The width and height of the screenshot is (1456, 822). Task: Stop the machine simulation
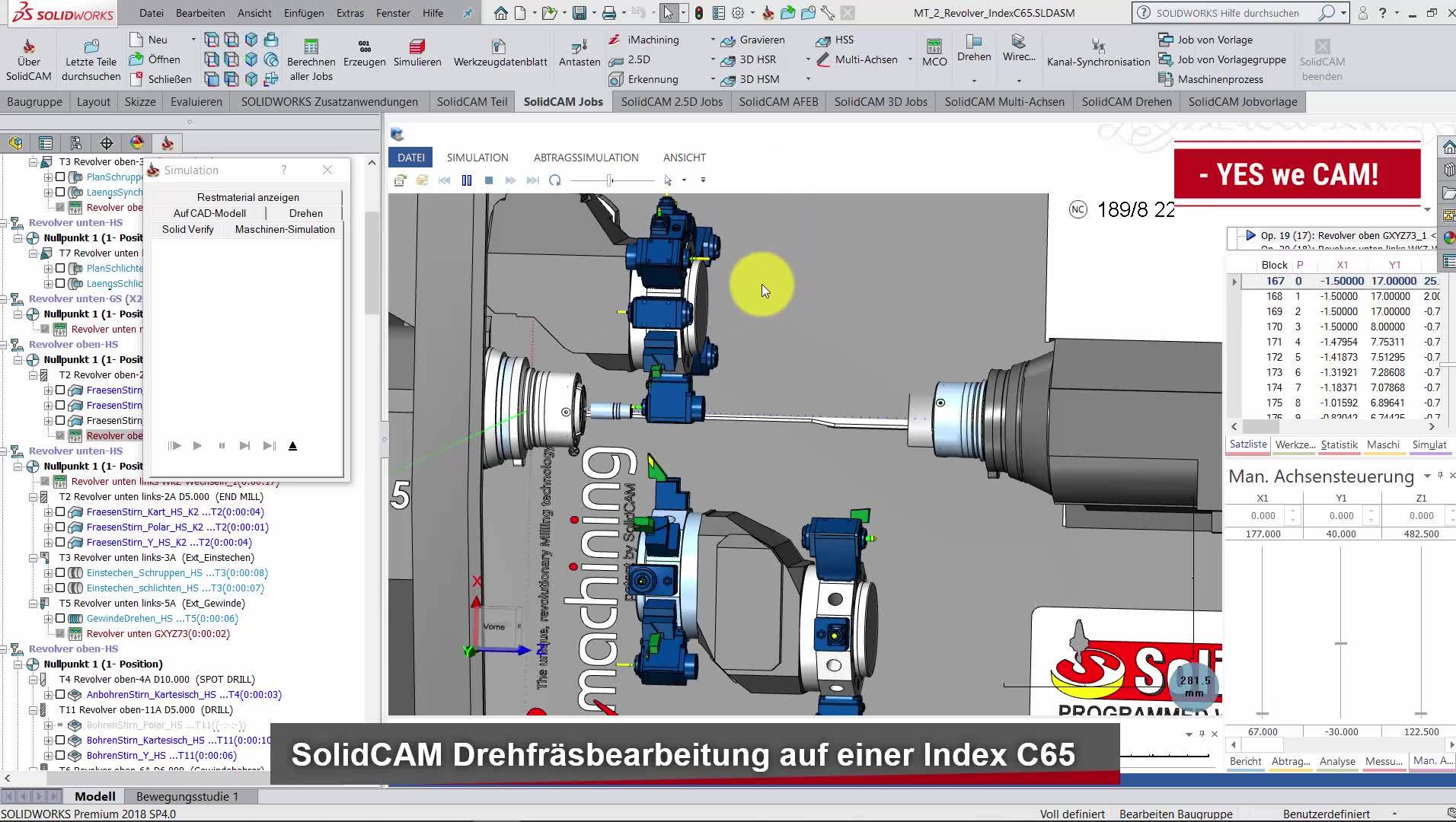coord(489,180)
